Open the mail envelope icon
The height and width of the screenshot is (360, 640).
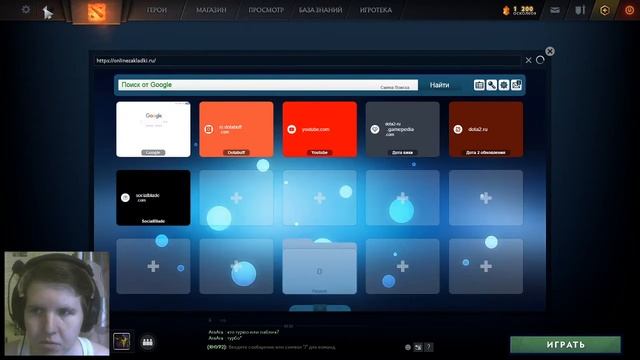(x=555, y=10)
